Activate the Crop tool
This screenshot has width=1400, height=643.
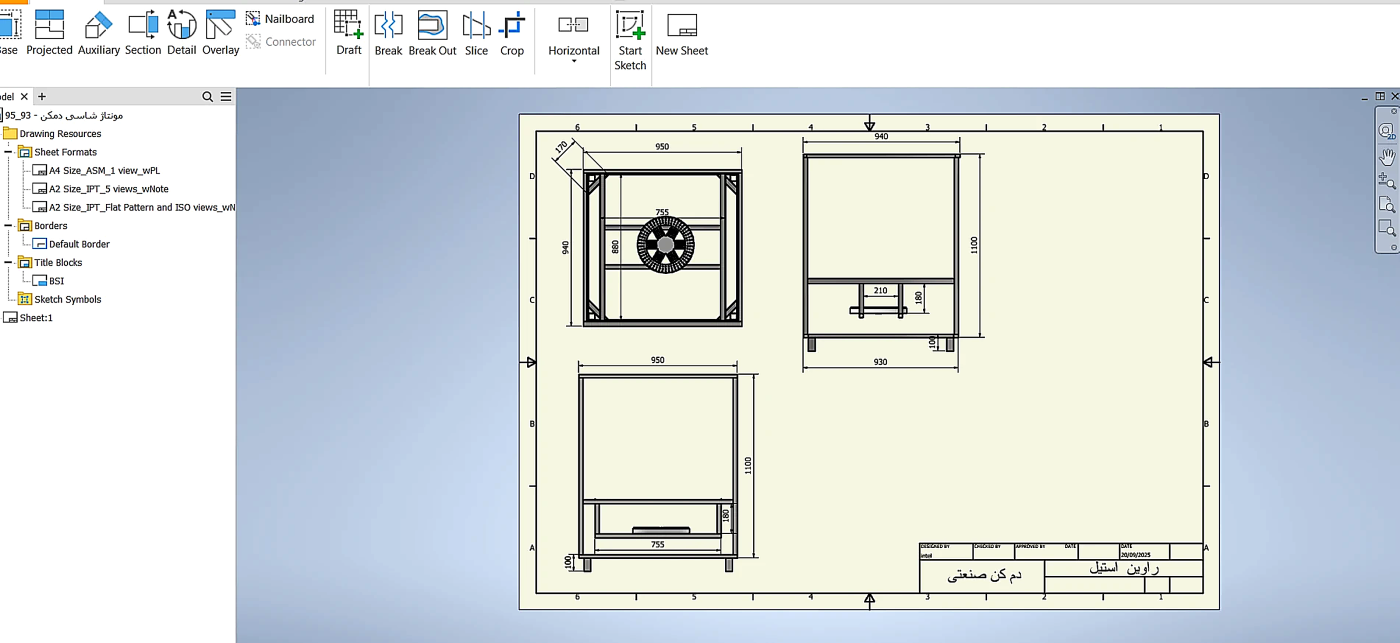(x=512, y=33)
